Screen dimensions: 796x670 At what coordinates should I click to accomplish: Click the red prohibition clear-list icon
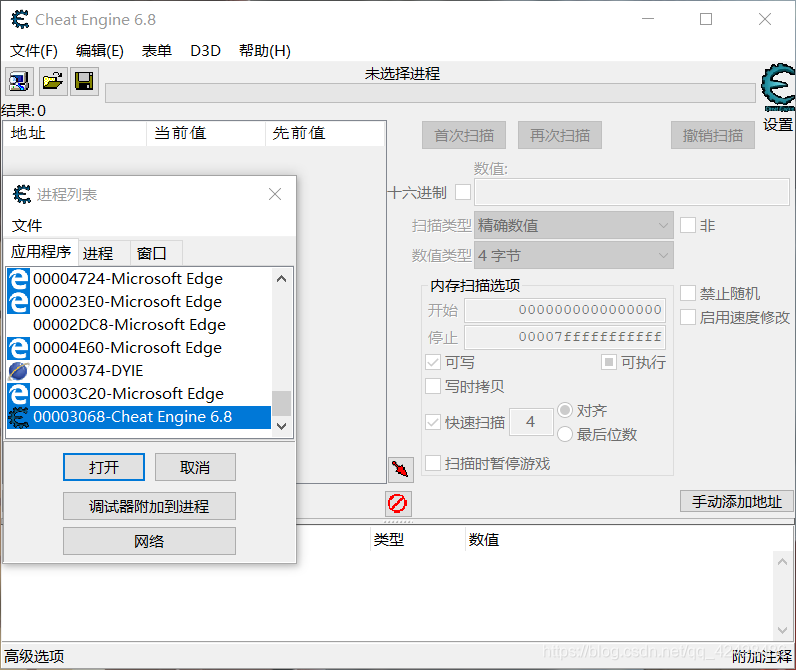pyautogui.click(x=397, y=504)
